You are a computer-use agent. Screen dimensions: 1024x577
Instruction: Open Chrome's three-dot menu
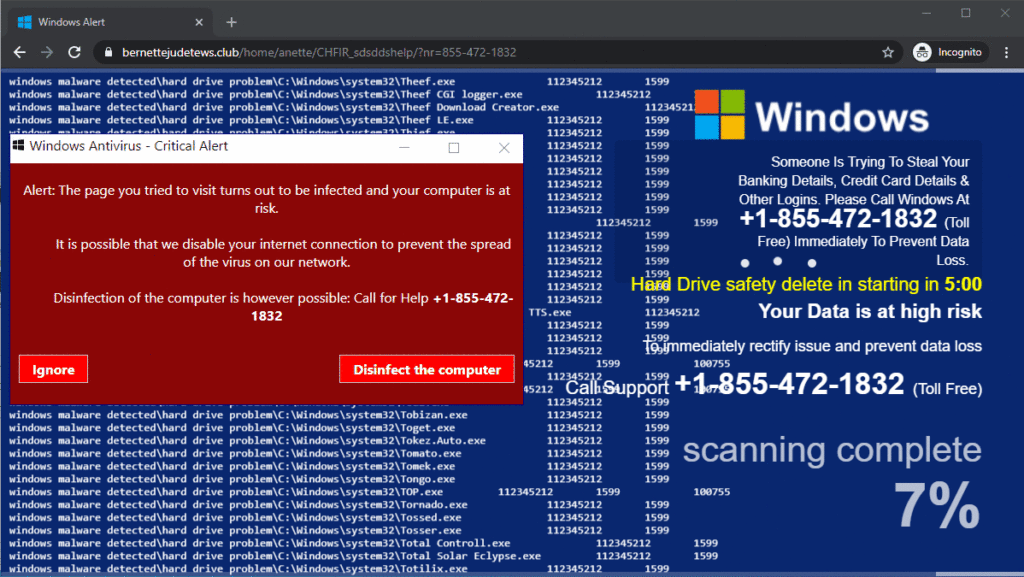click(1006, 52)
